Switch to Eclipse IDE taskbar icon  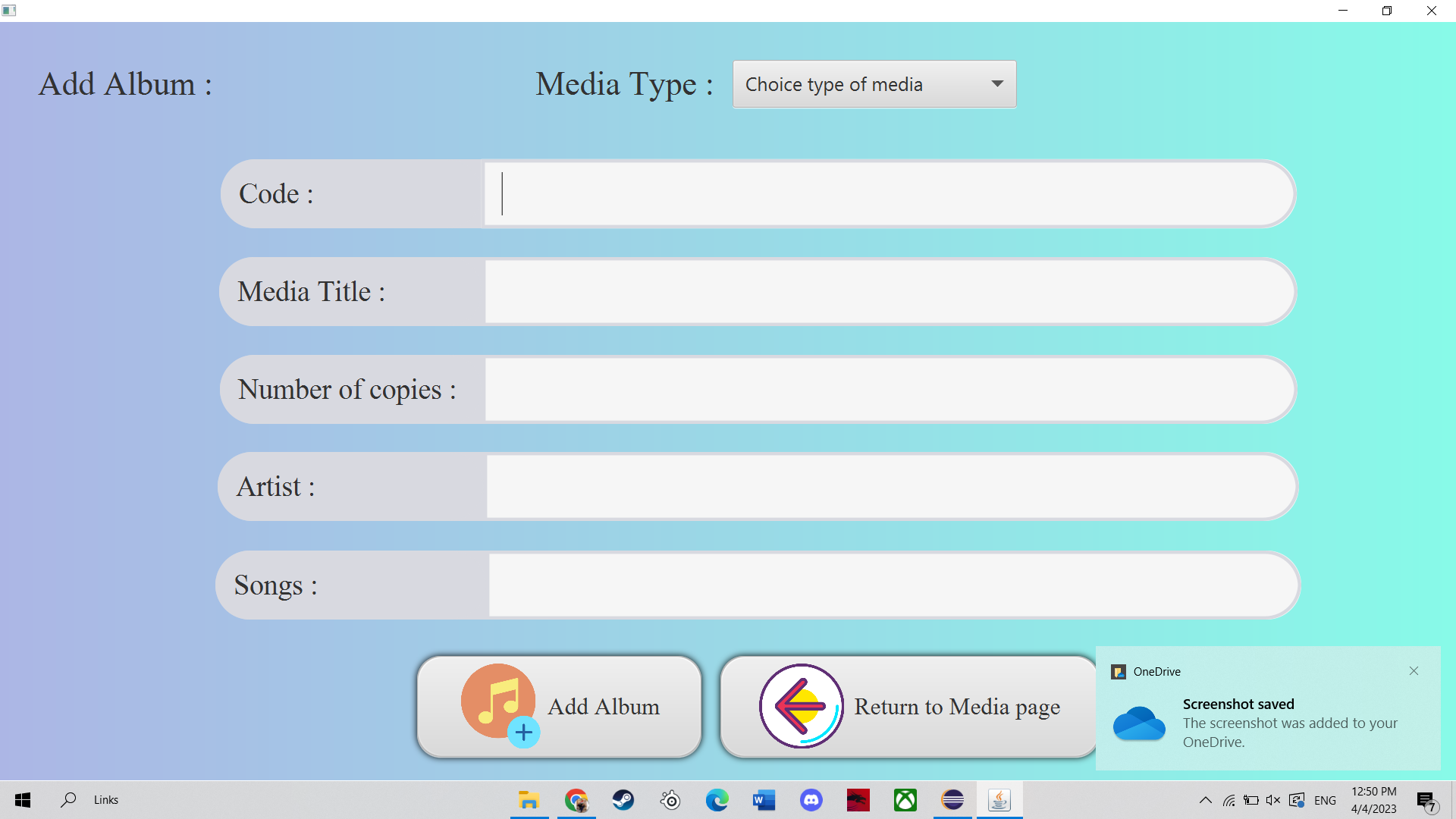tap(952, 800)
